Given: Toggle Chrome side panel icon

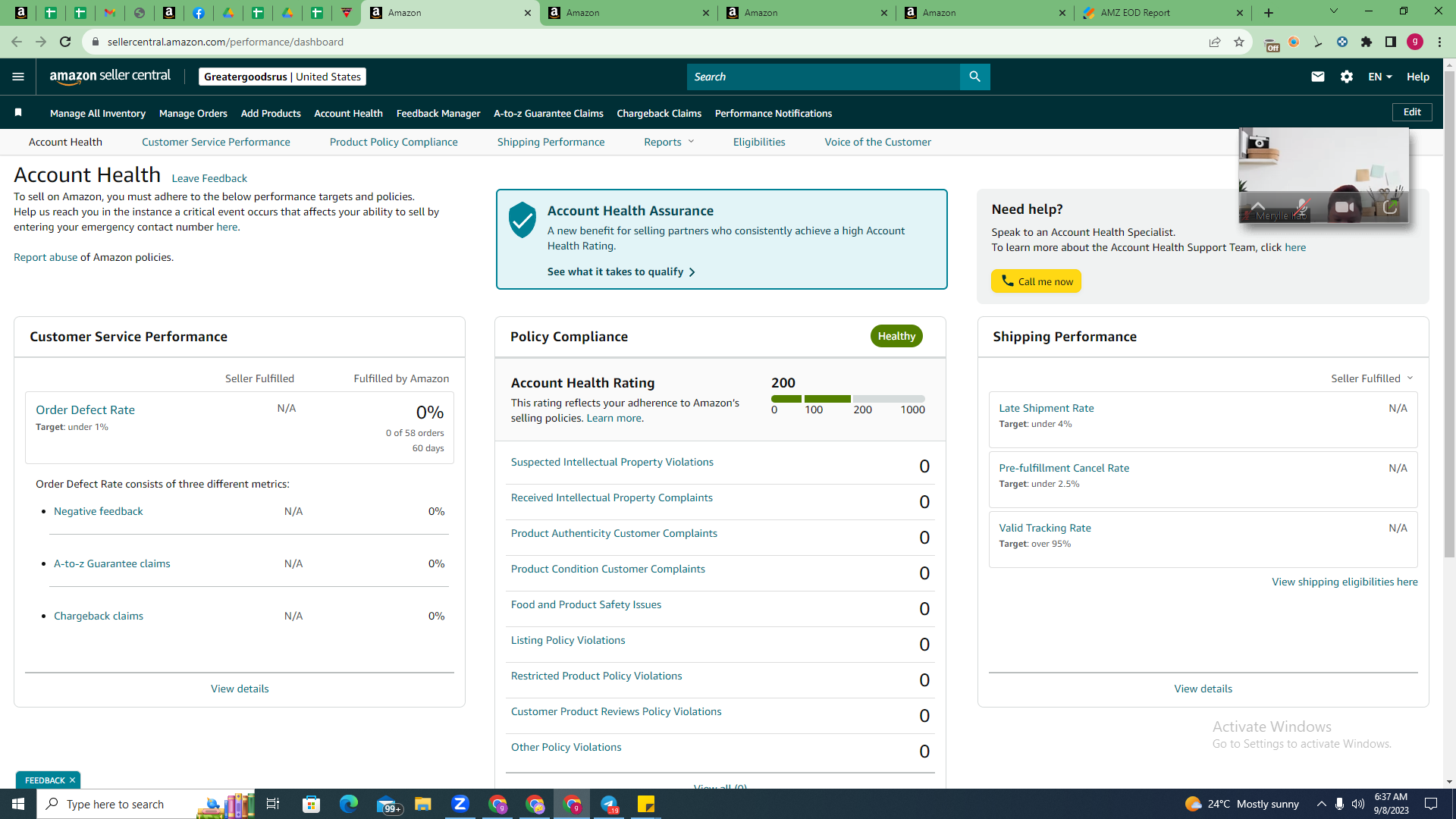Looking at the screenshot, I should click(x=1391, y=42).
